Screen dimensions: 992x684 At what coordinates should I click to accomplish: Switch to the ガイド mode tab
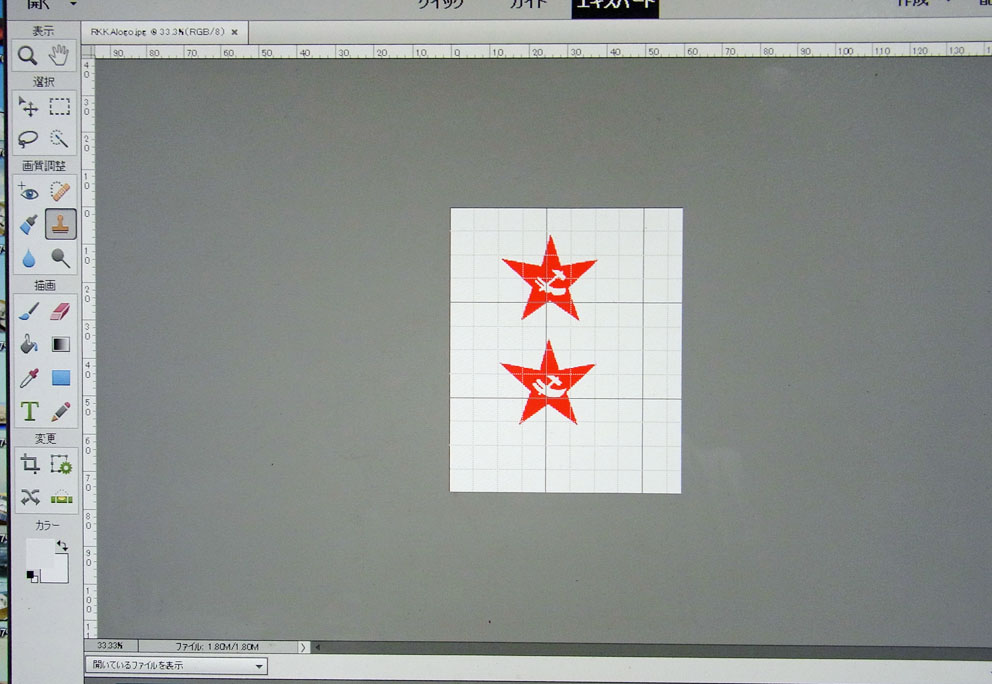click(528, 4)
